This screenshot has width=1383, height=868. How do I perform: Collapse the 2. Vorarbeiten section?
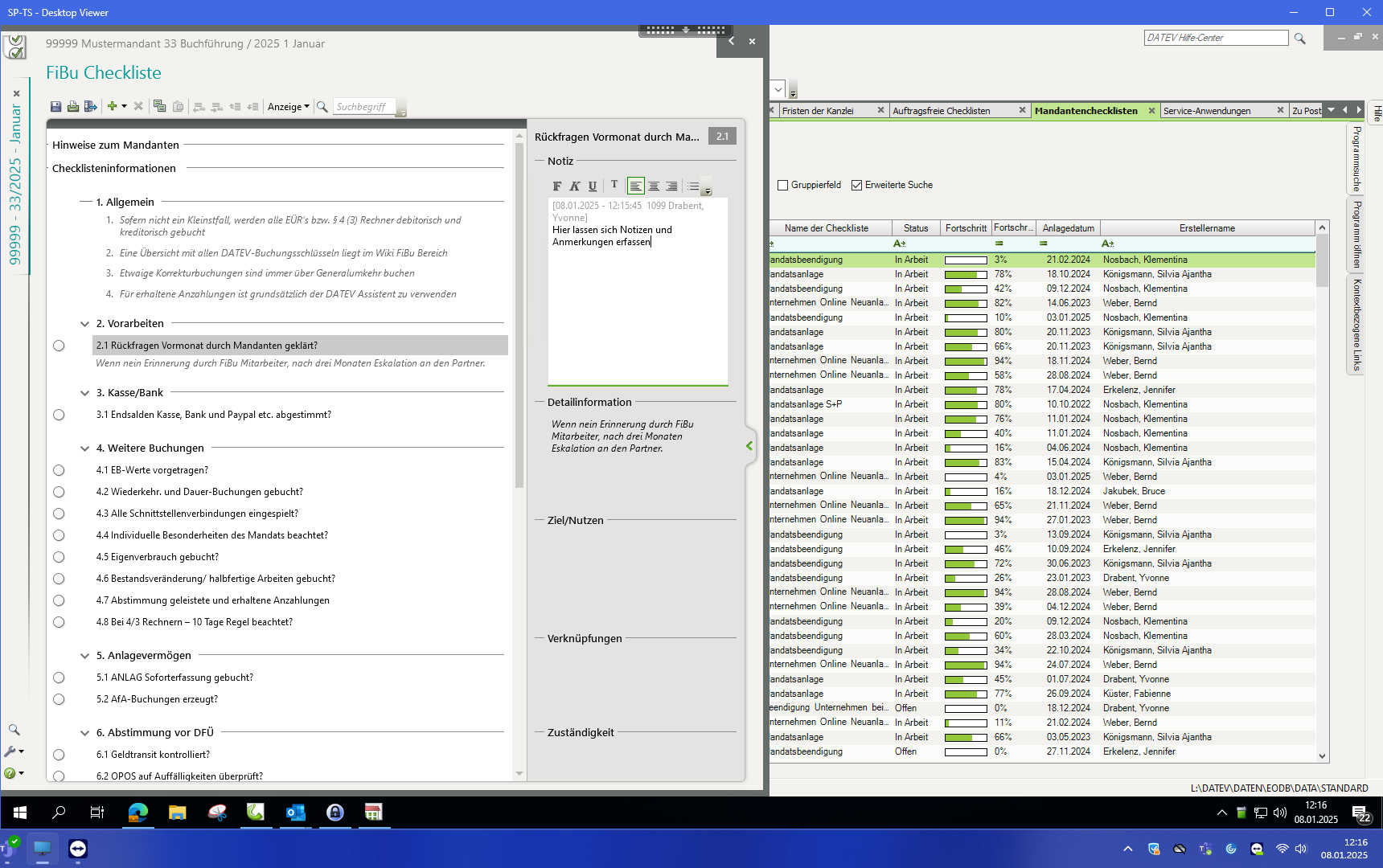click(x=84, y=324)
